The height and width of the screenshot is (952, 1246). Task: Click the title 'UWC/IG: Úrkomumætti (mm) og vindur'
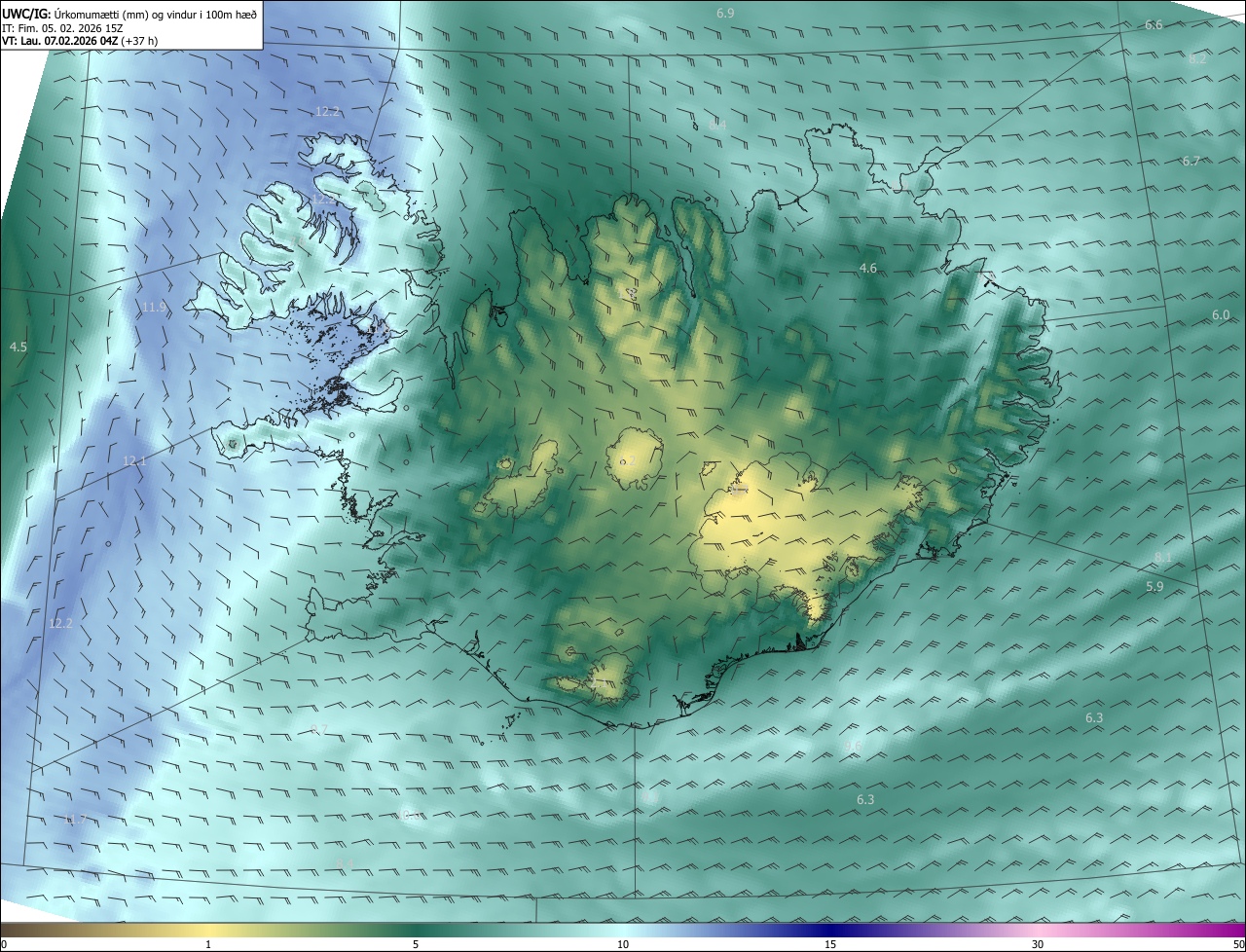129,13
